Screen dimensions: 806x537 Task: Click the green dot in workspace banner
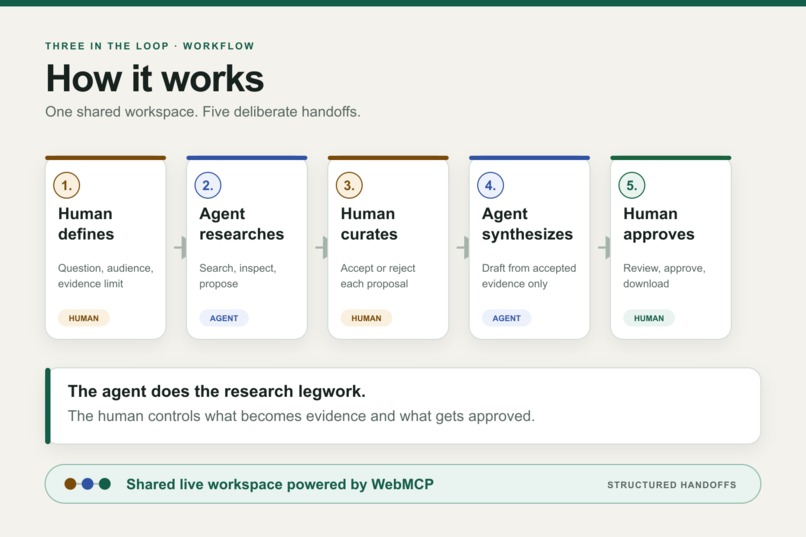[105, 484]
